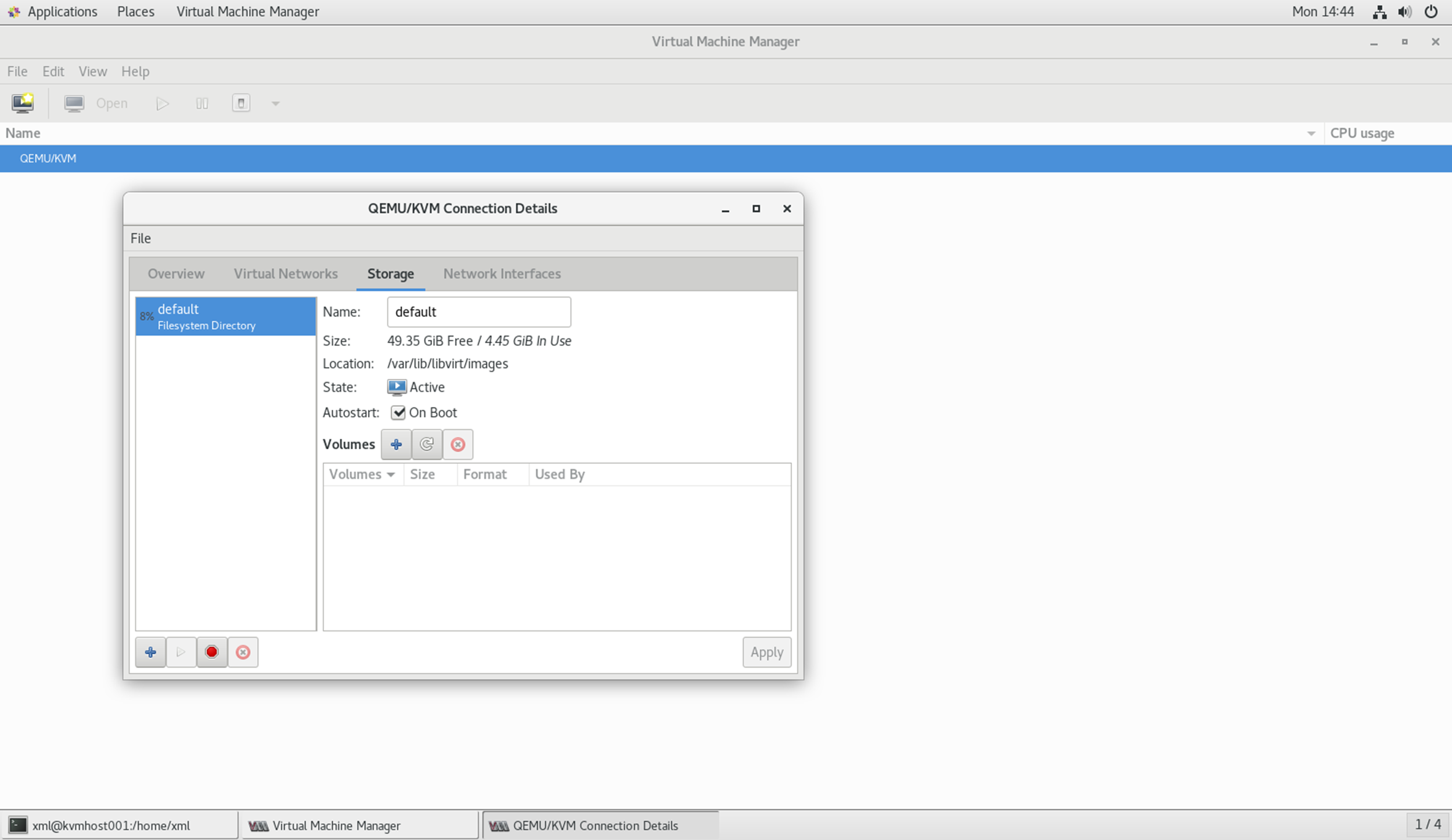Viewport: 1452px width, 840px height.
Task: Click the stop storage pool icon
Action: [212, 652]
